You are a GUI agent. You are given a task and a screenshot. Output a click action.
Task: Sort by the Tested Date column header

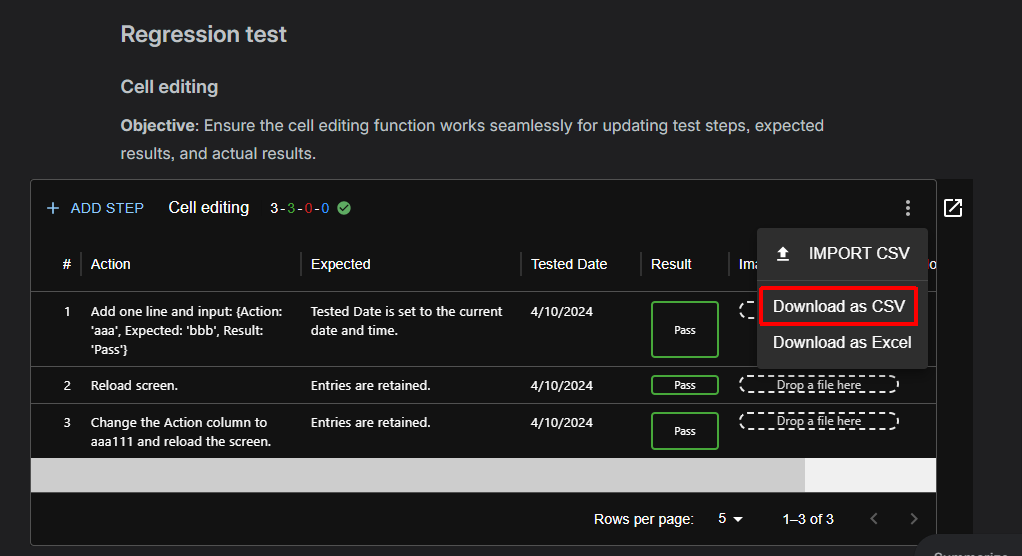(569, 264)
